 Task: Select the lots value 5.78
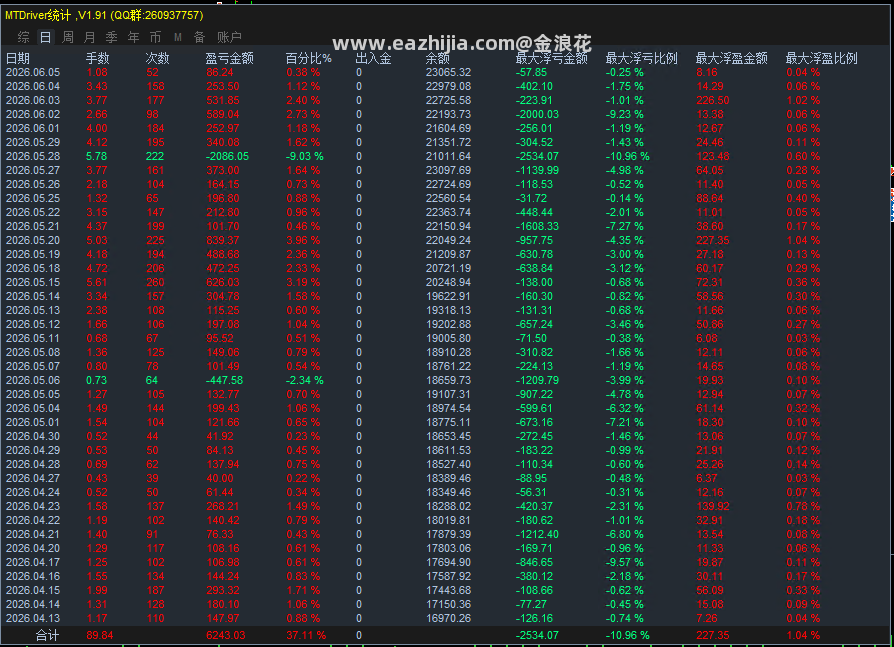(x=96, y=156)
